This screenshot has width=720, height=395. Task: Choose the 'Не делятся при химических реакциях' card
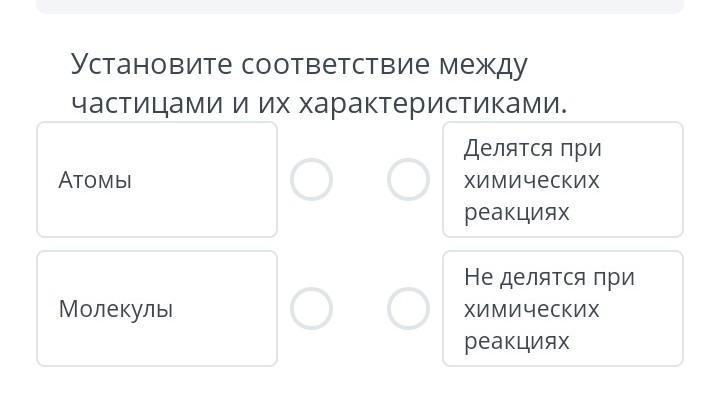563,309
